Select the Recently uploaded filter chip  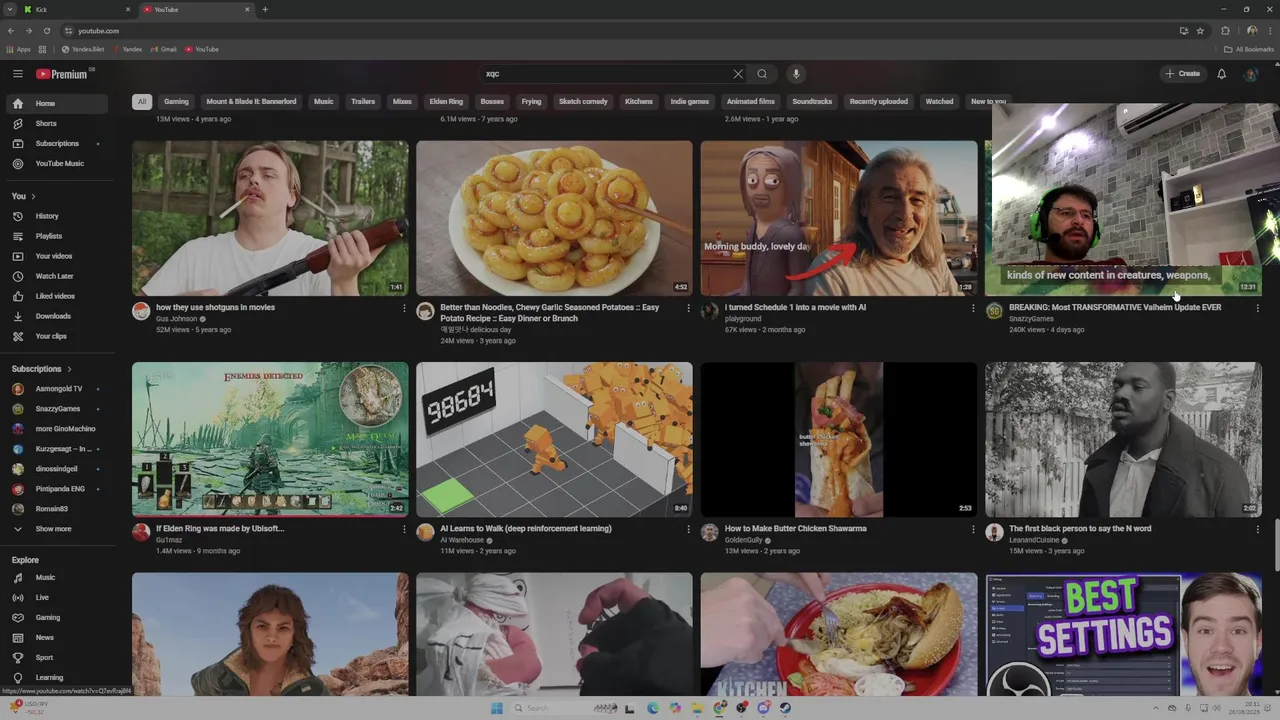tap(879, 101)
